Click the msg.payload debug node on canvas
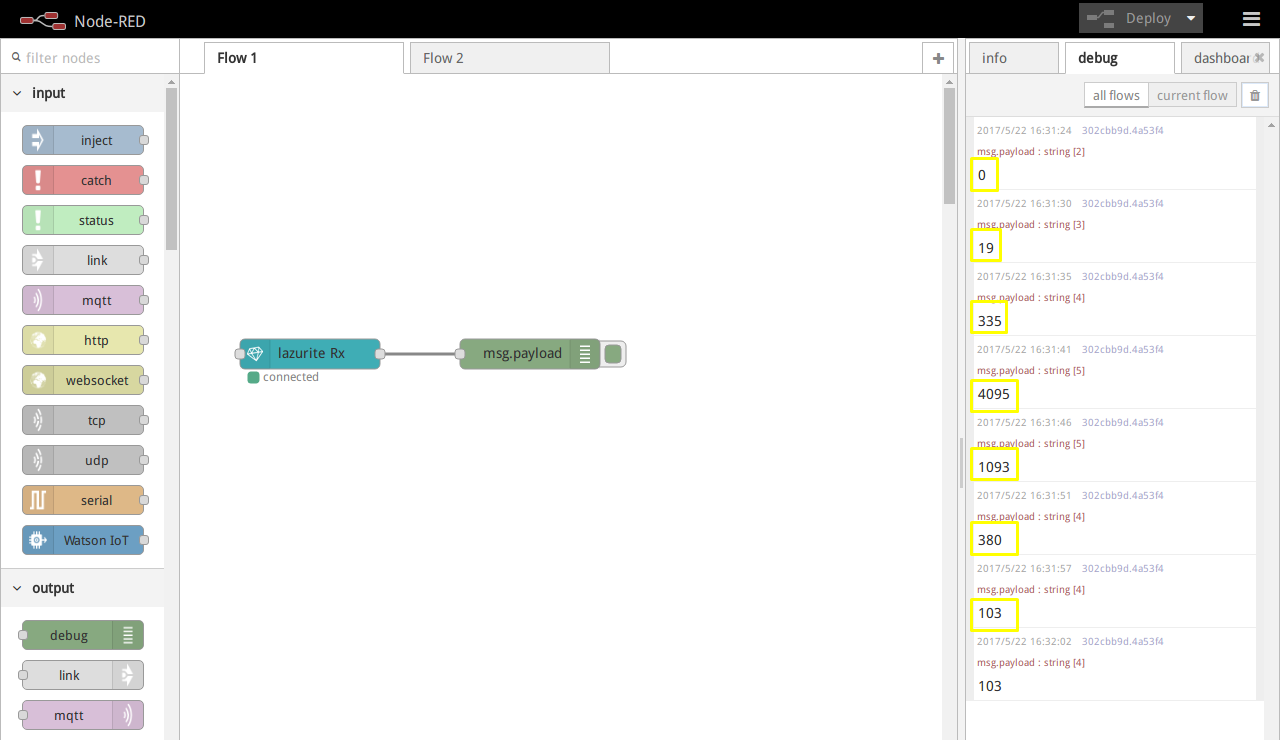The image size is (1280, 740). coord(530,353)
